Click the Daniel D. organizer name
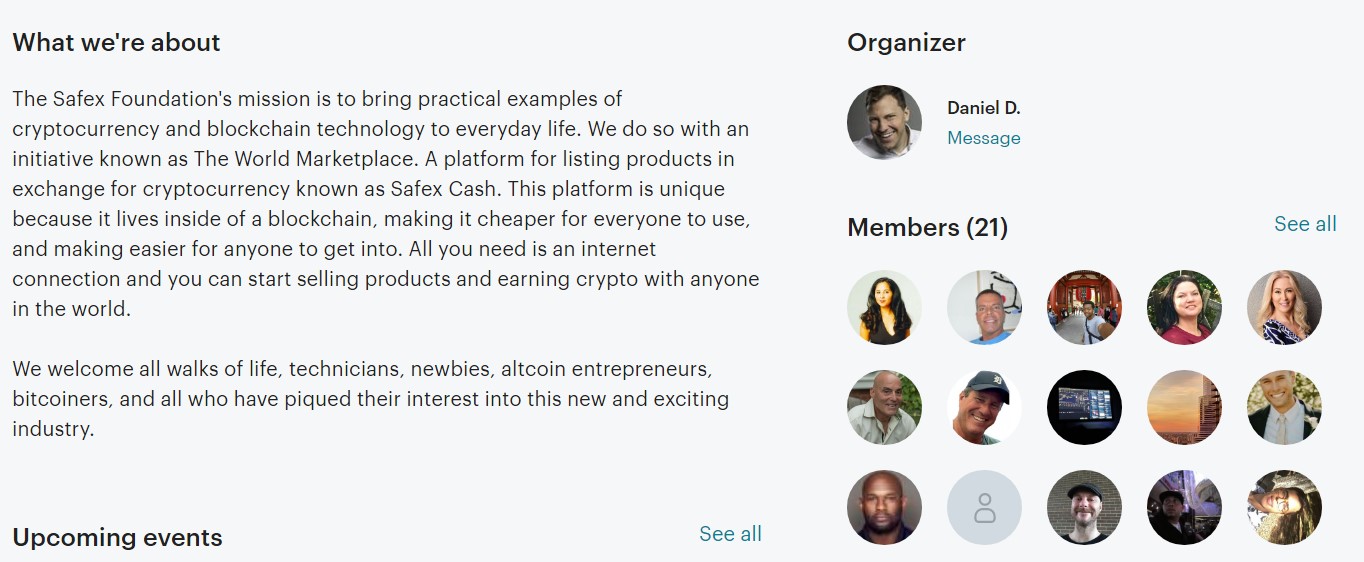 click(x=984, y=108)
